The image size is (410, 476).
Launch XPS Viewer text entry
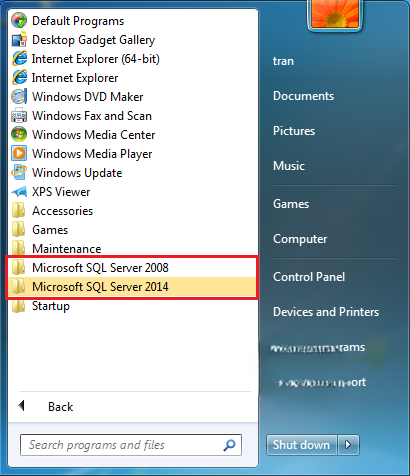[x=61, y=192]
